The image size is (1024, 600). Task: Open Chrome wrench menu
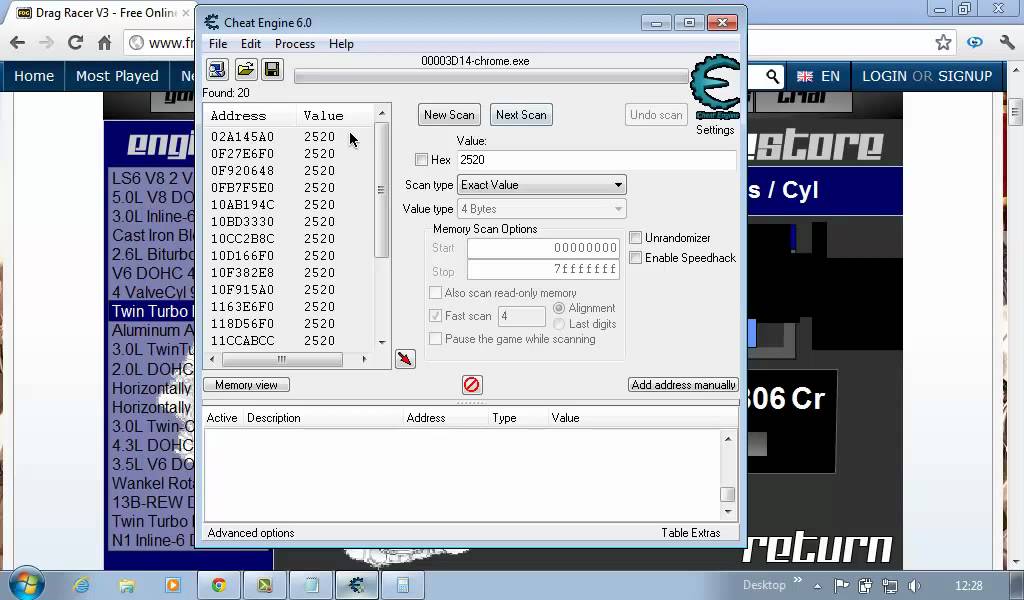1006,43
